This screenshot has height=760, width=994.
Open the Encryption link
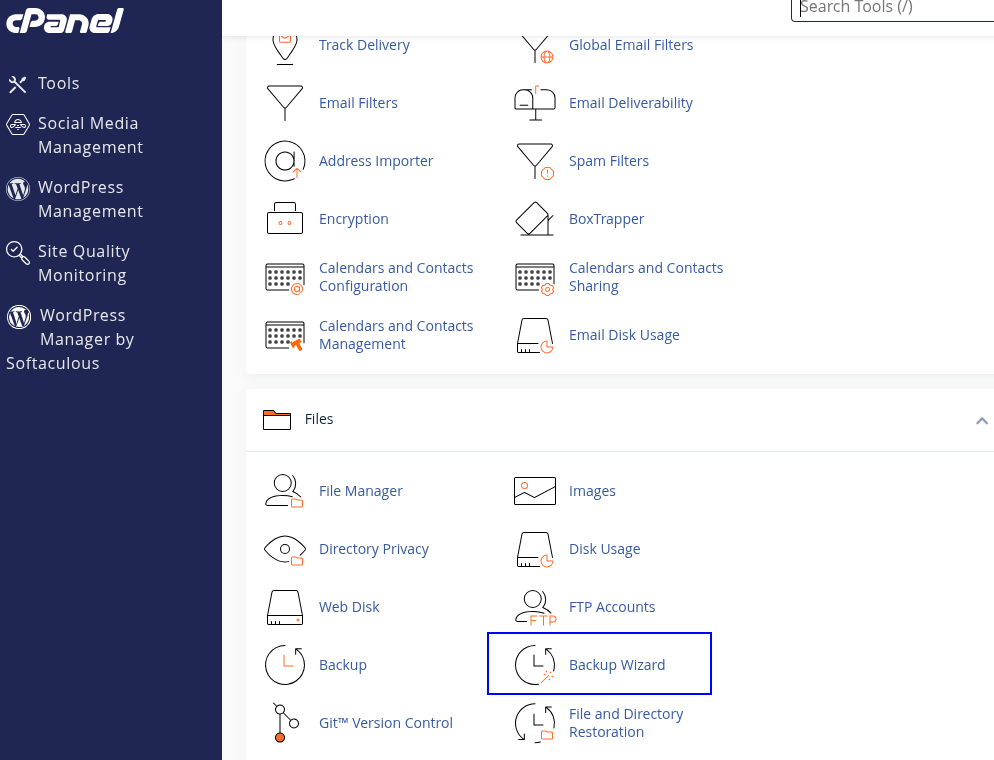tap(354, 219)
